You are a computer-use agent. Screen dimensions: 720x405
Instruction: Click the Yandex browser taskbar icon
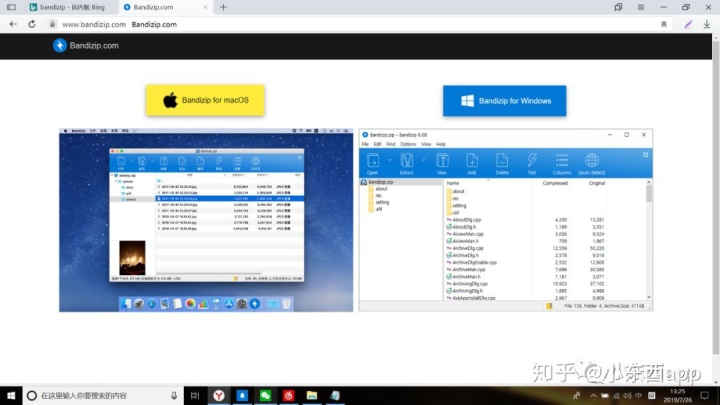pyautogui.click(x=219, y=395)
